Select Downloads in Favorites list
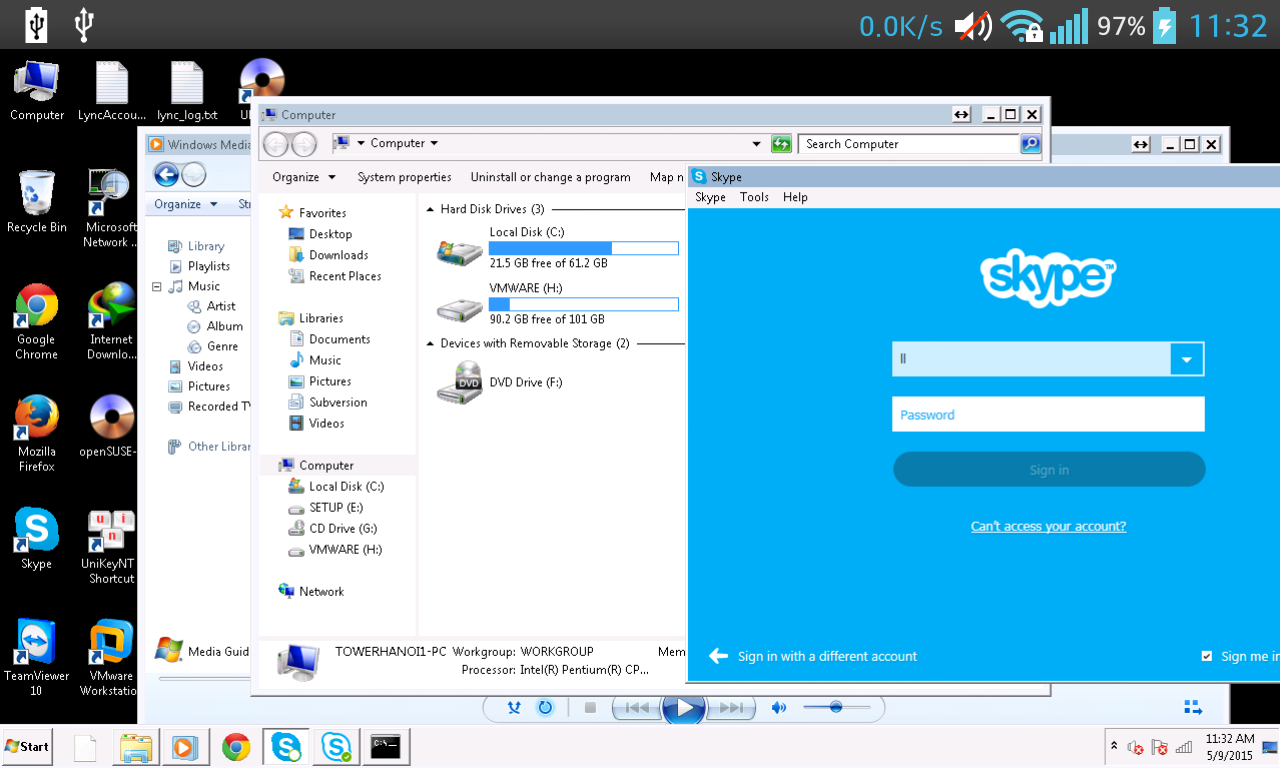The width and height of the screenshot is (1280, 768). [x=328, y=255]
